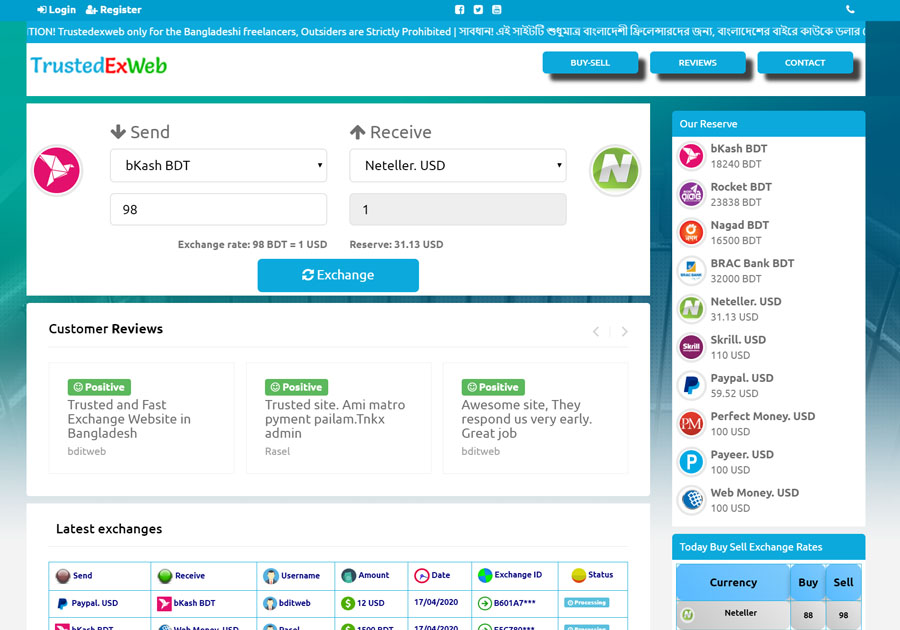Open the BUY-SELL menu

click(x=590, y=63)
